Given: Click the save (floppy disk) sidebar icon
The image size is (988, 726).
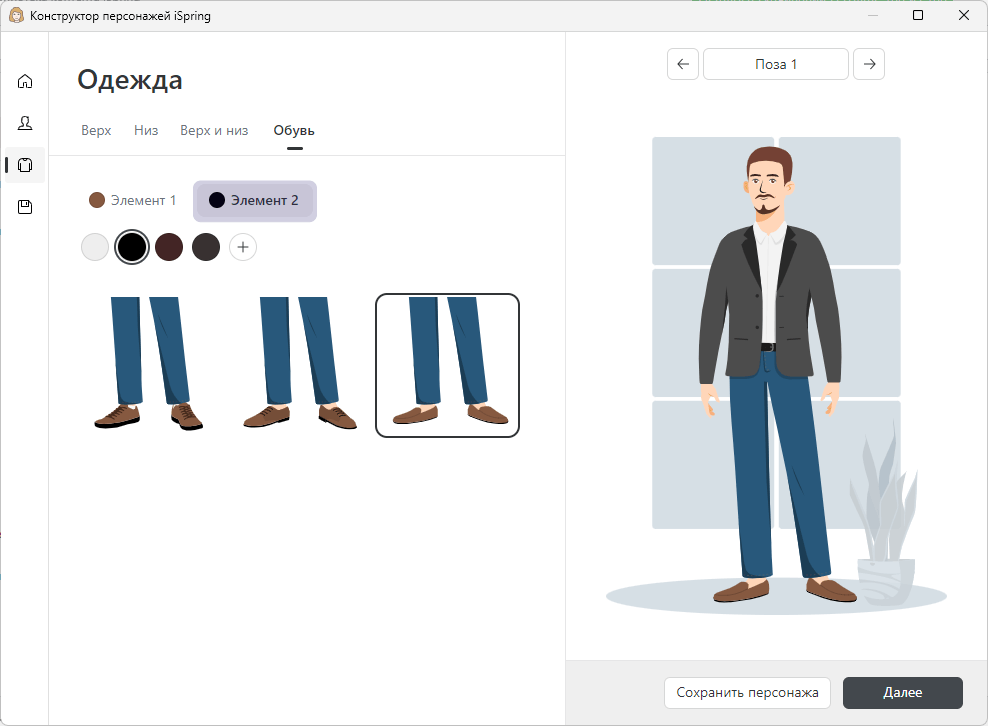Looking at the screenshot, I should (x=24, y=206).
